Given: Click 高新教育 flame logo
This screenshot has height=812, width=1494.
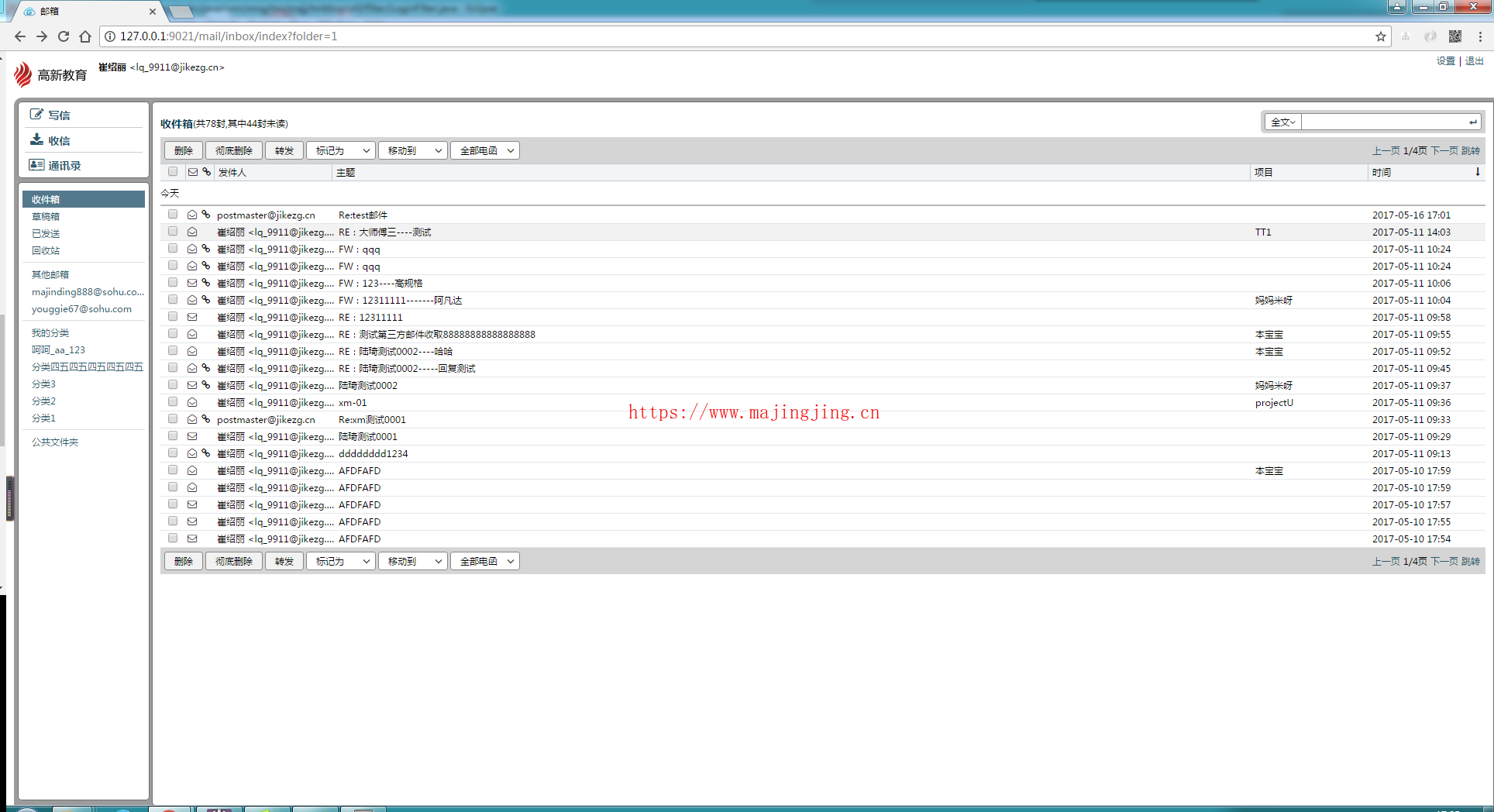Looking at the screenshot, I should (22, 74).
